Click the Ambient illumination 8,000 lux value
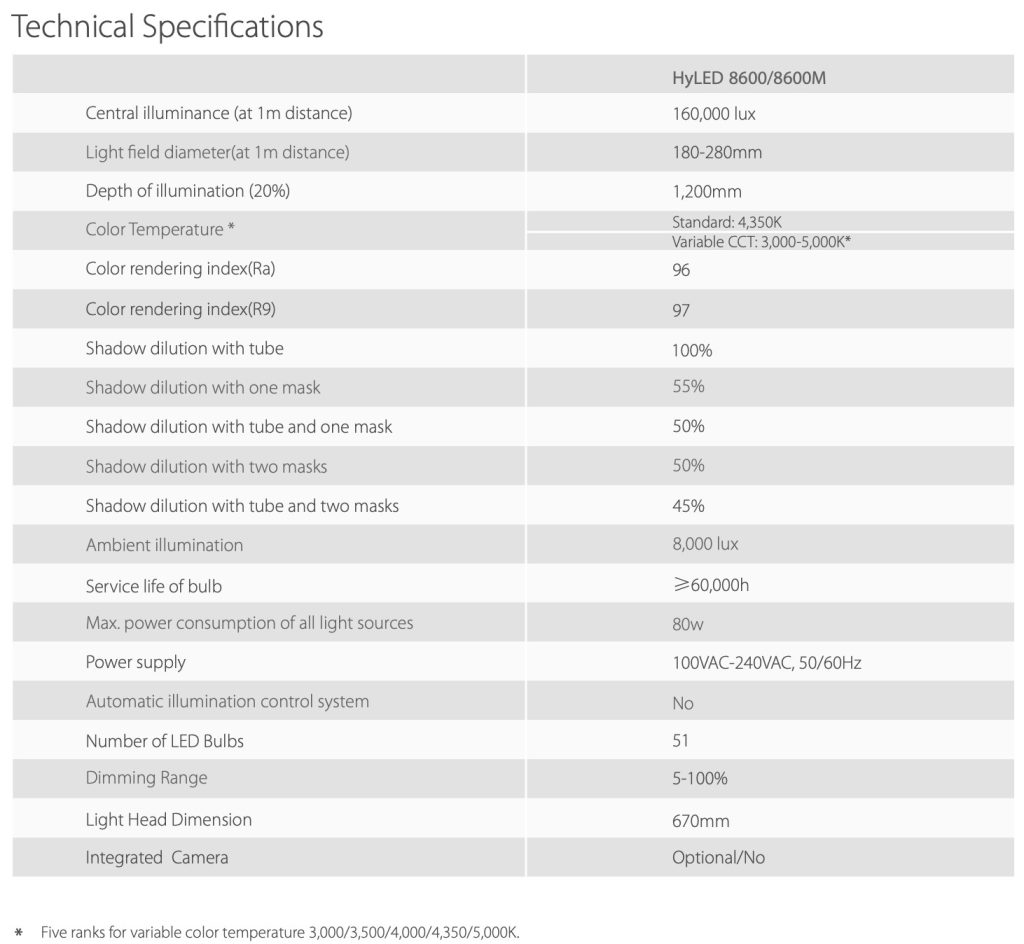 tap(706, 545)
